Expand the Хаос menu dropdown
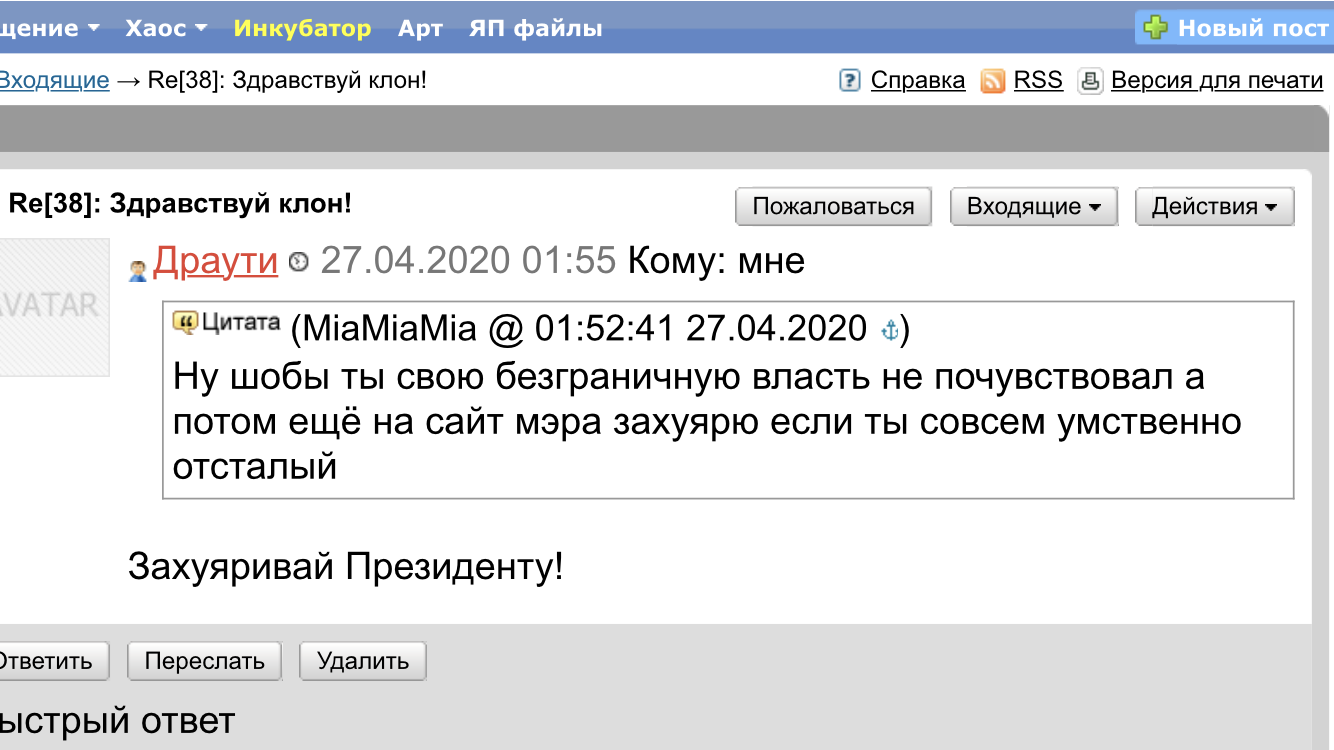 pos(166,28)
